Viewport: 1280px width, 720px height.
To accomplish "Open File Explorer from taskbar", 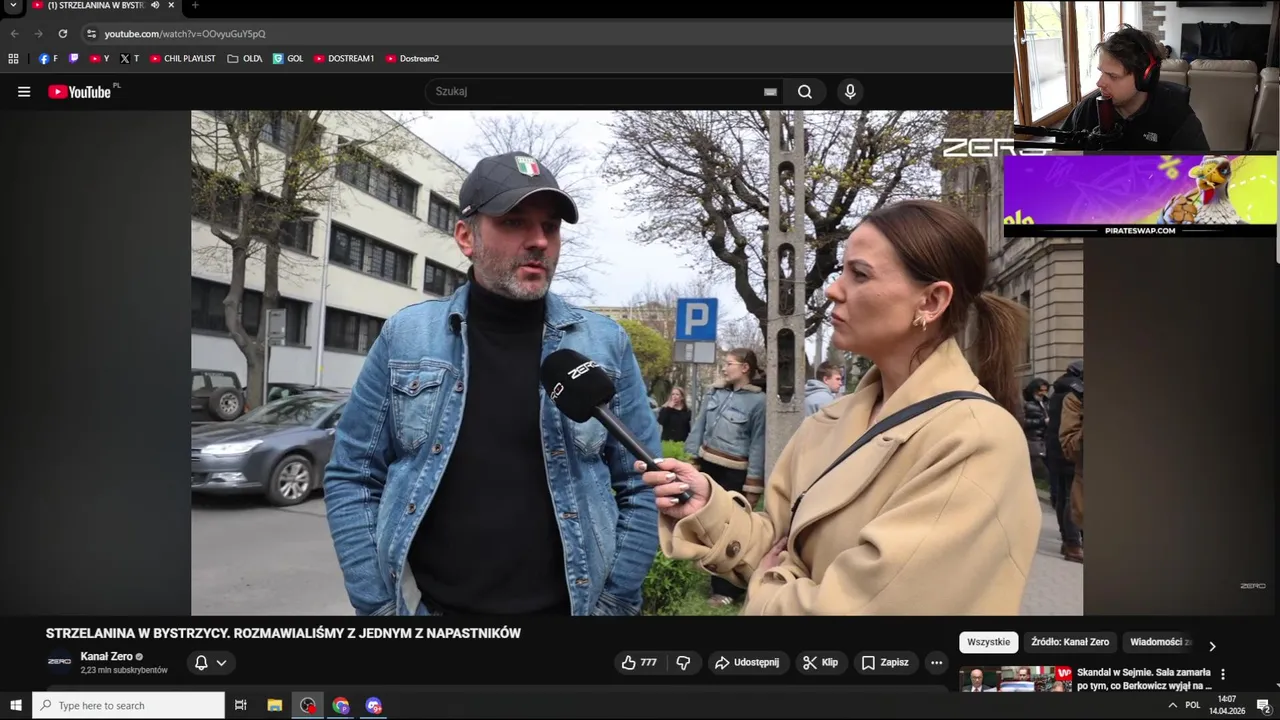I will coord(274,705).
